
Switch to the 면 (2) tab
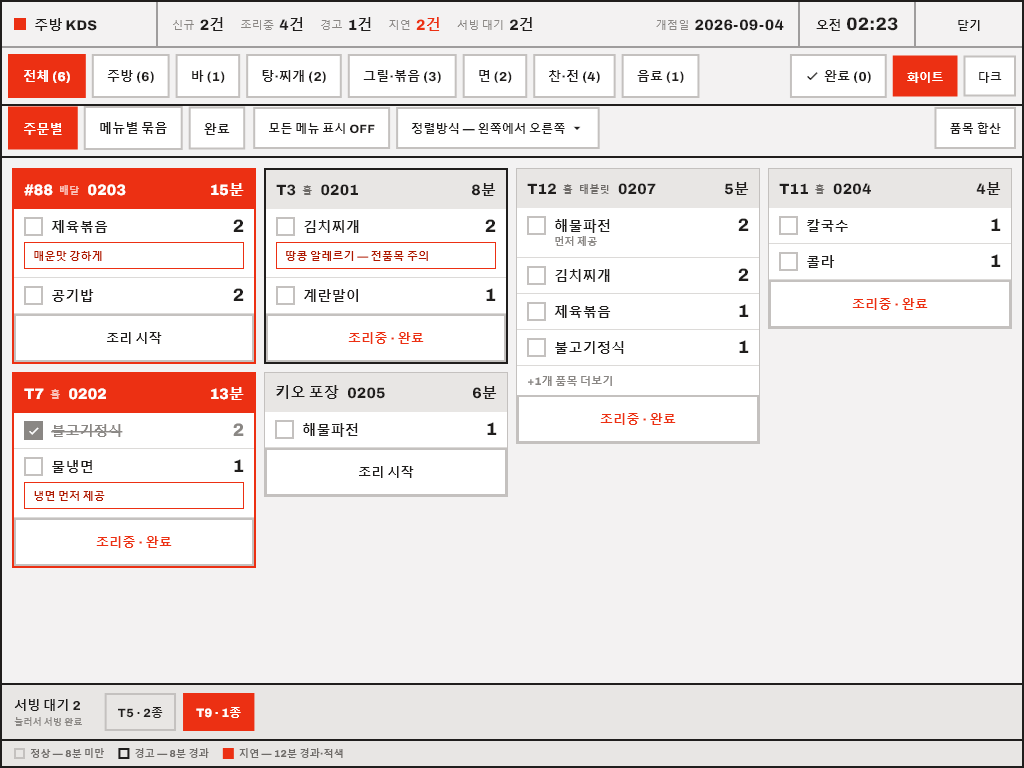495,76
